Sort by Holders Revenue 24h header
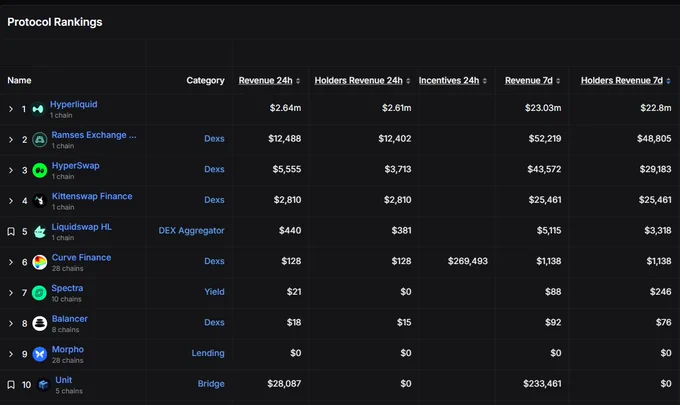This screenshot has height=405, width=680. click(359, 81)
